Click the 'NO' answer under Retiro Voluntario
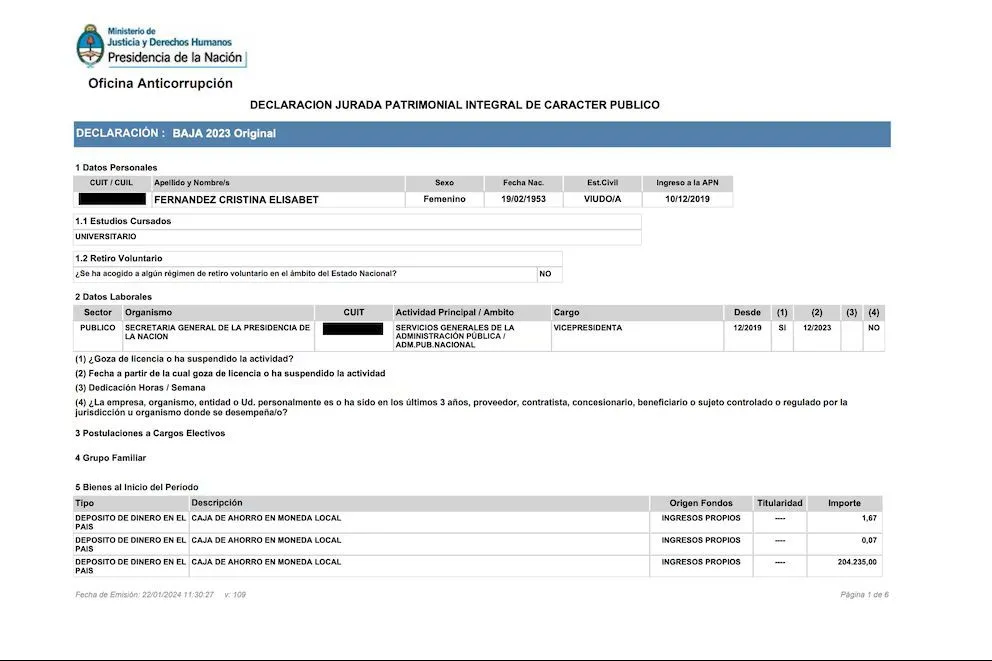The width and height of the screenshot is (992, 661). pyautogui.click(x=545, y=274)
